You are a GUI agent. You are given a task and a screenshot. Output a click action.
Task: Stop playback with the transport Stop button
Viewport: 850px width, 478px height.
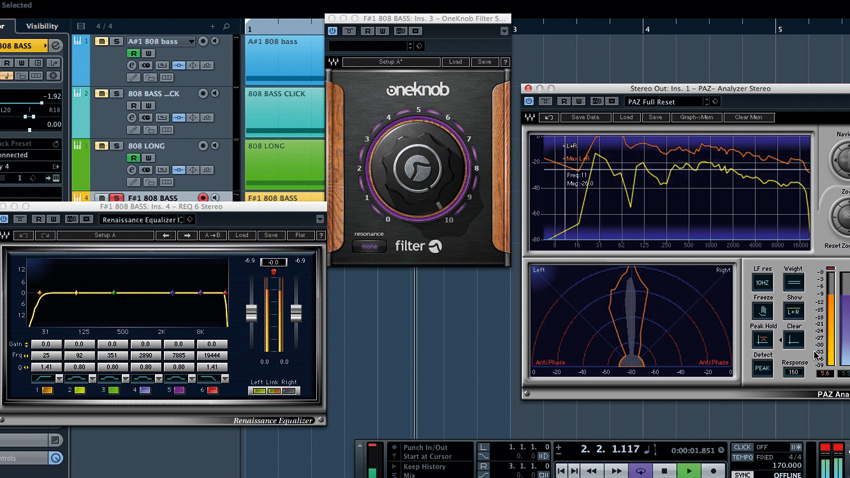664,470
